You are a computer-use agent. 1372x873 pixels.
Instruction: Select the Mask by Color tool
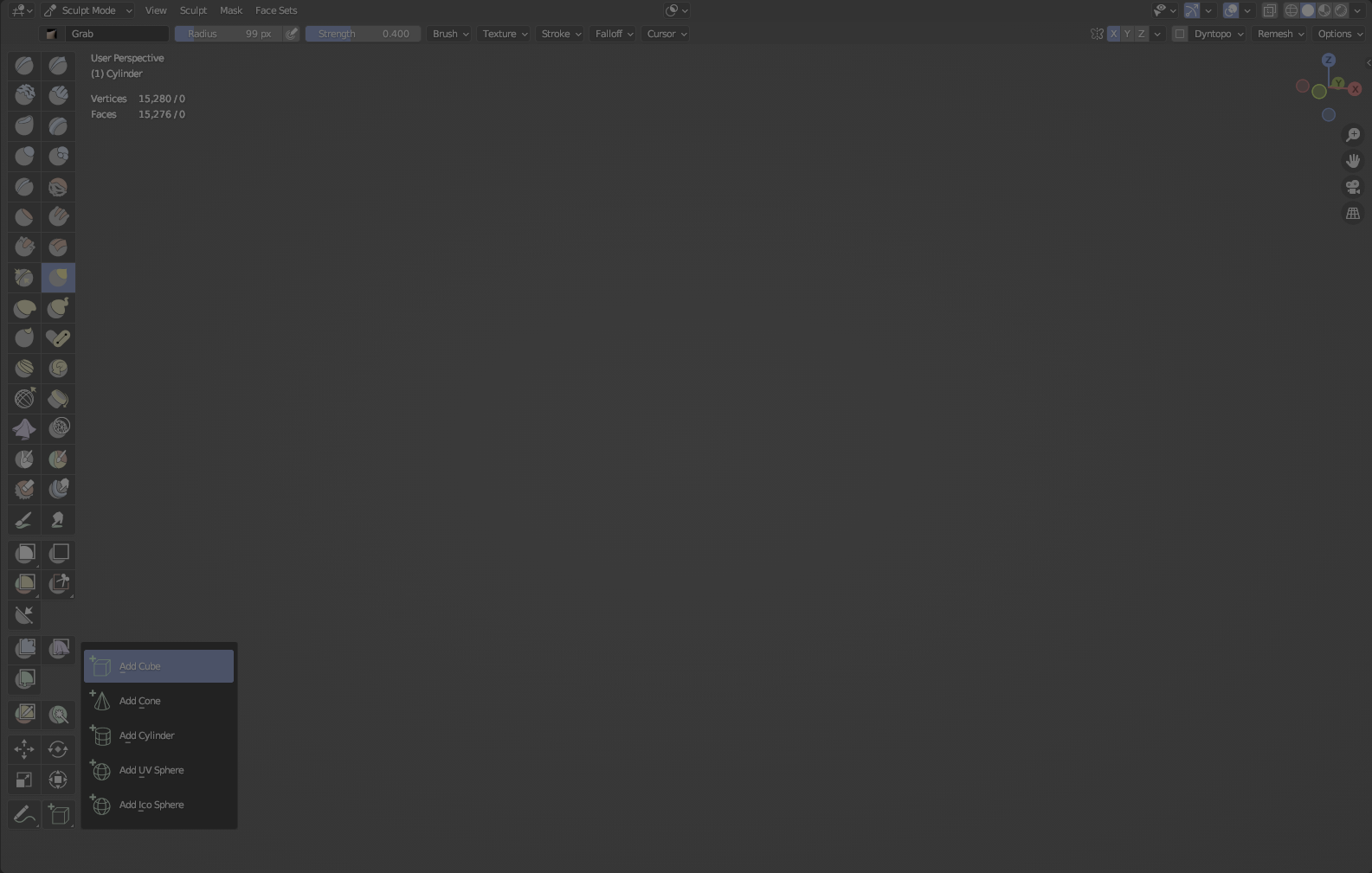pos(58,715)
